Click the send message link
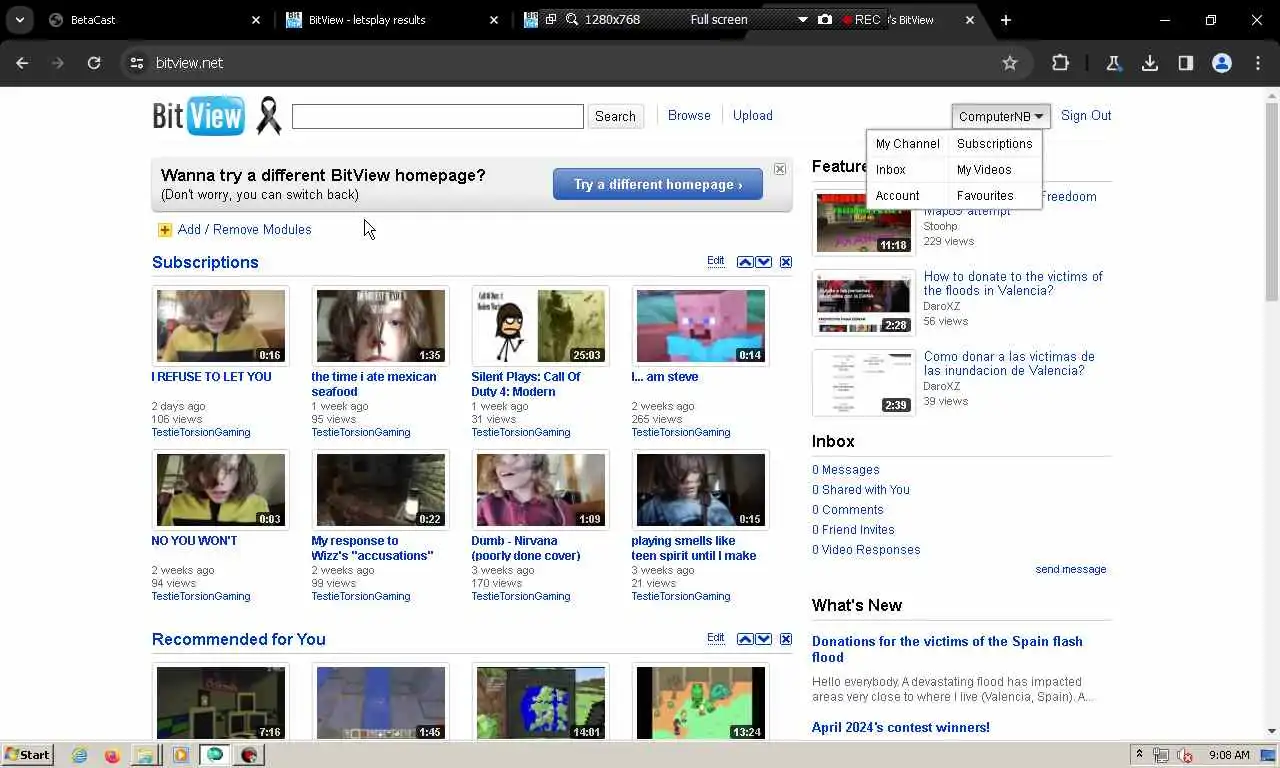 (1070, 569)
